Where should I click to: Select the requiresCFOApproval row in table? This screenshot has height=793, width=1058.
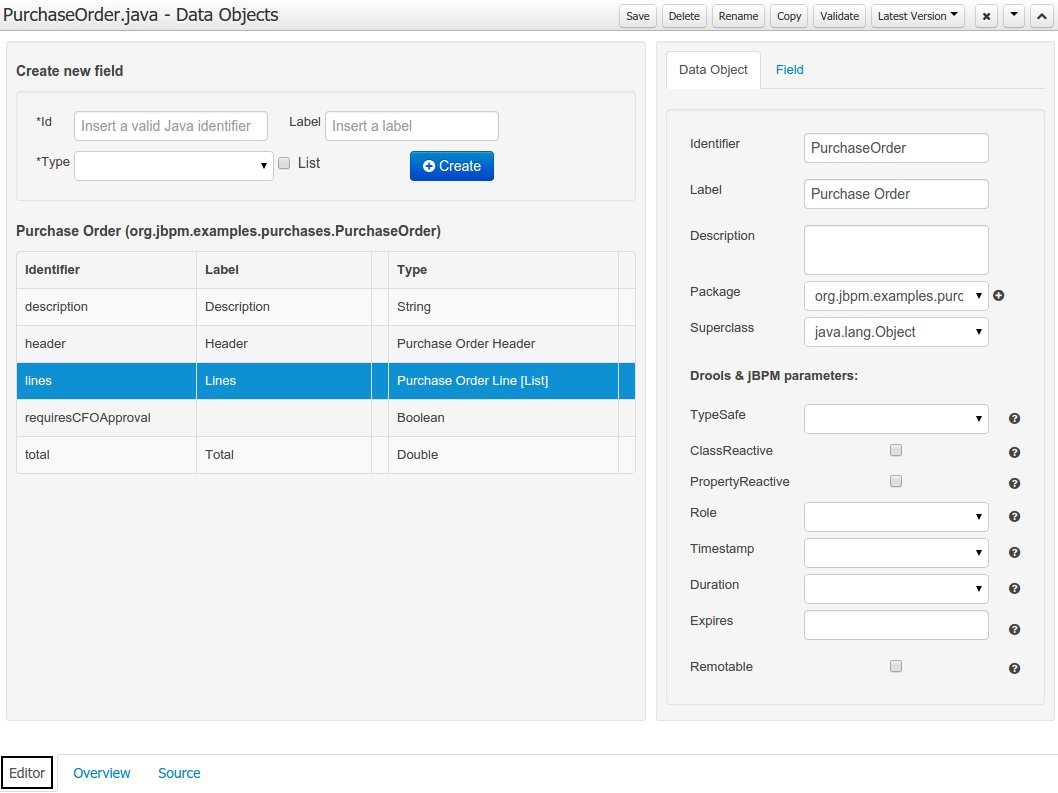pyautogui.click(x=88, y=418)
